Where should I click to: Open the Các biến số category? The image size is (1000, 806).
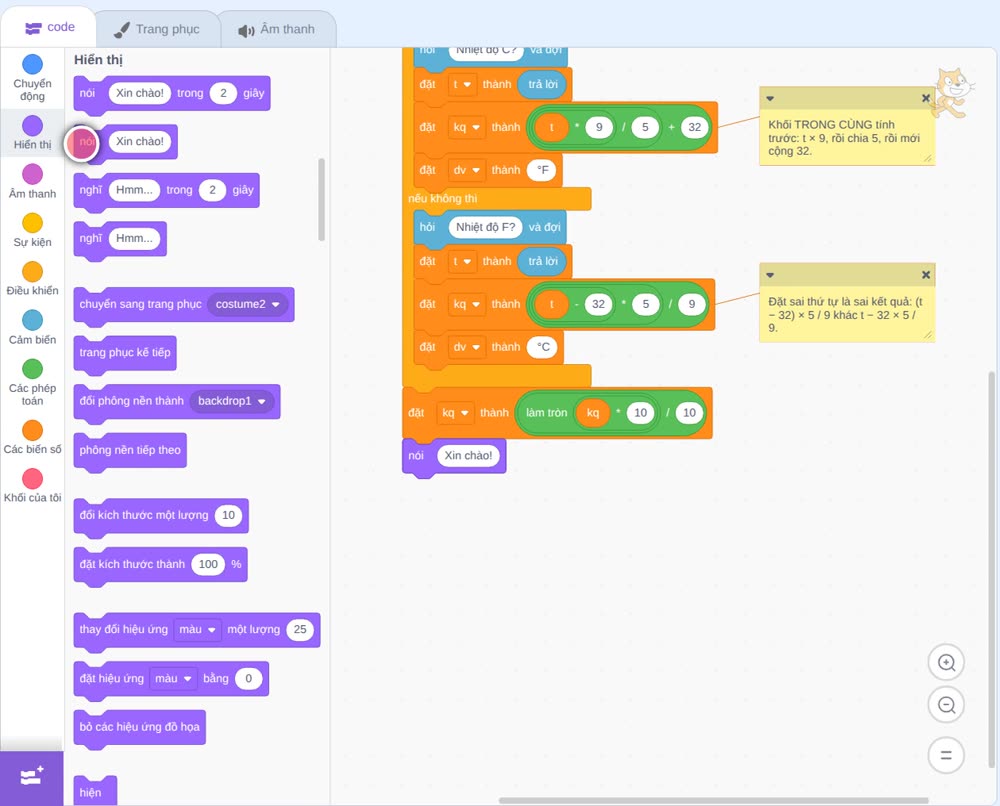click(x=32, y=437)
